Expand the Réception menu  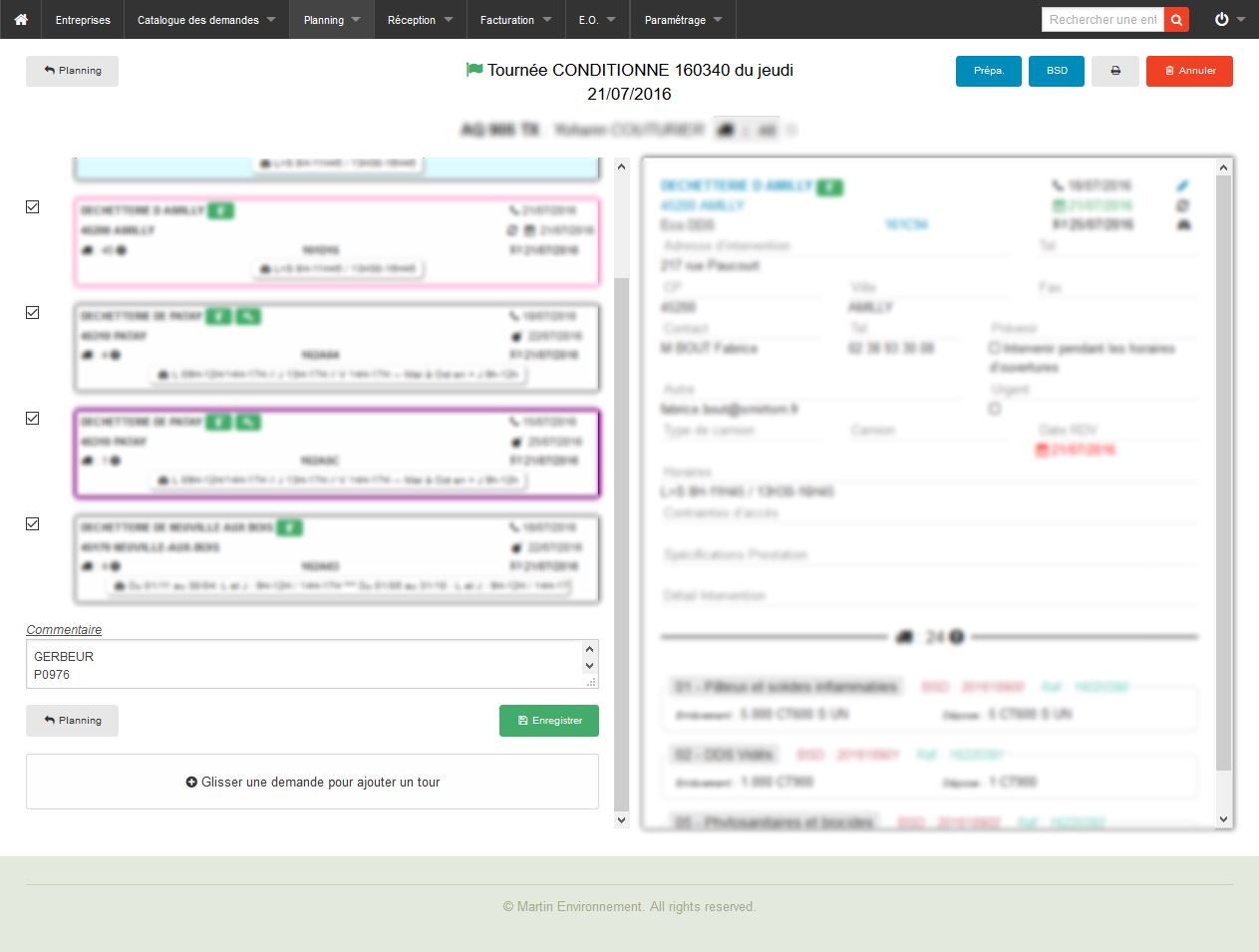420,20
